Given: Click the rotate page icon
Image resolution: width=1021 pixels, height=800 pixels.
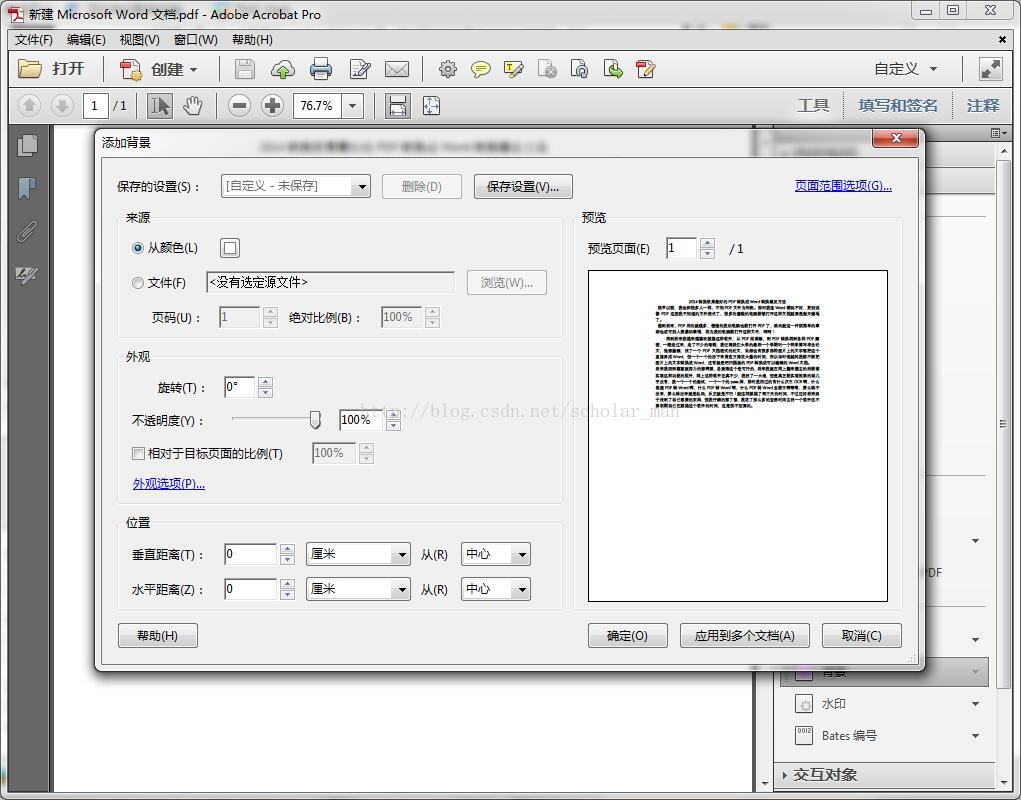Looking at the screenshot, I should tap(580, 69).
